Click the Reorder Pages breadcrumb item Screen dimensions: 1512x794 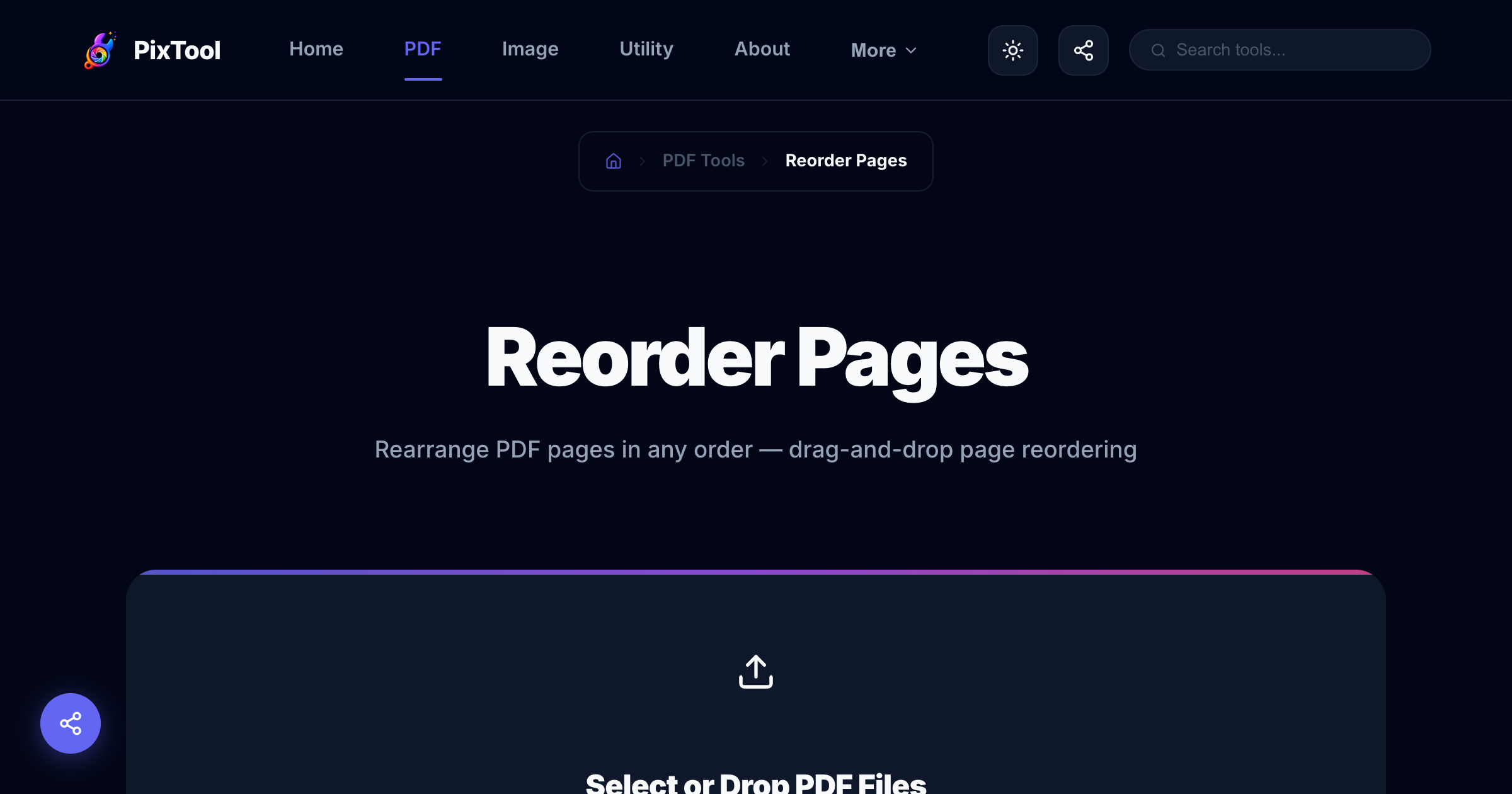pyautogui.click(x=845, y=161)
